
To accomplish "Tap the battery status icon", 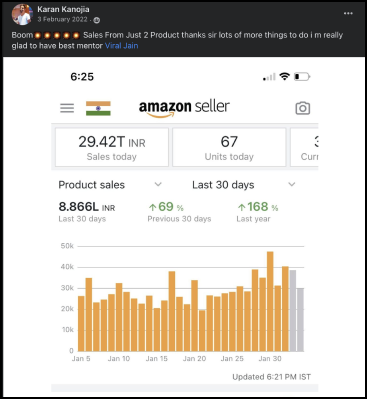I will tap(302, 77).
